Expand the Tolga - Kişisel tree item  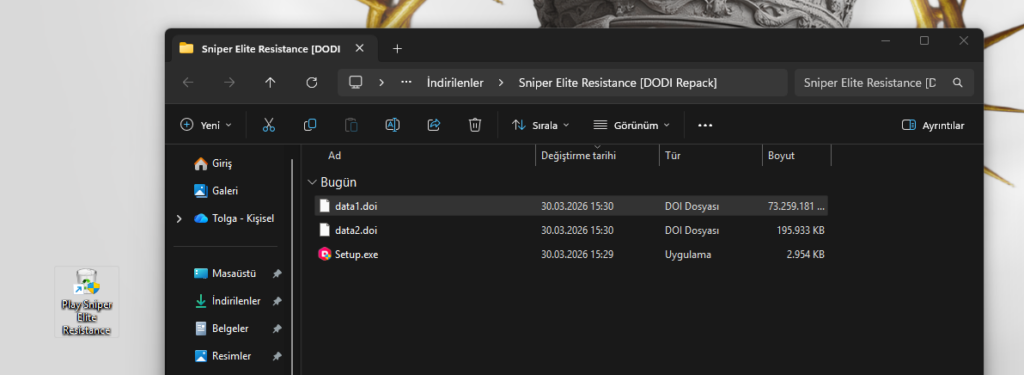coord(179,219)
